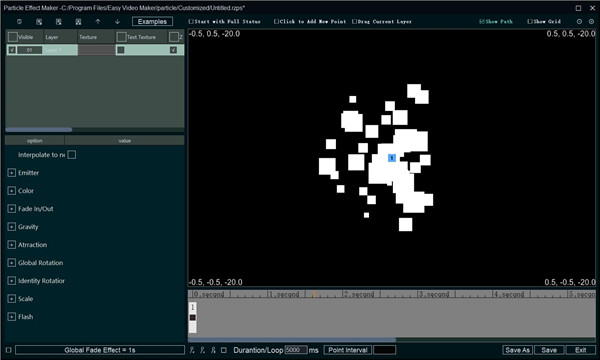
Task: Toggle layer 01 Z checkbox
Action: 173,50
